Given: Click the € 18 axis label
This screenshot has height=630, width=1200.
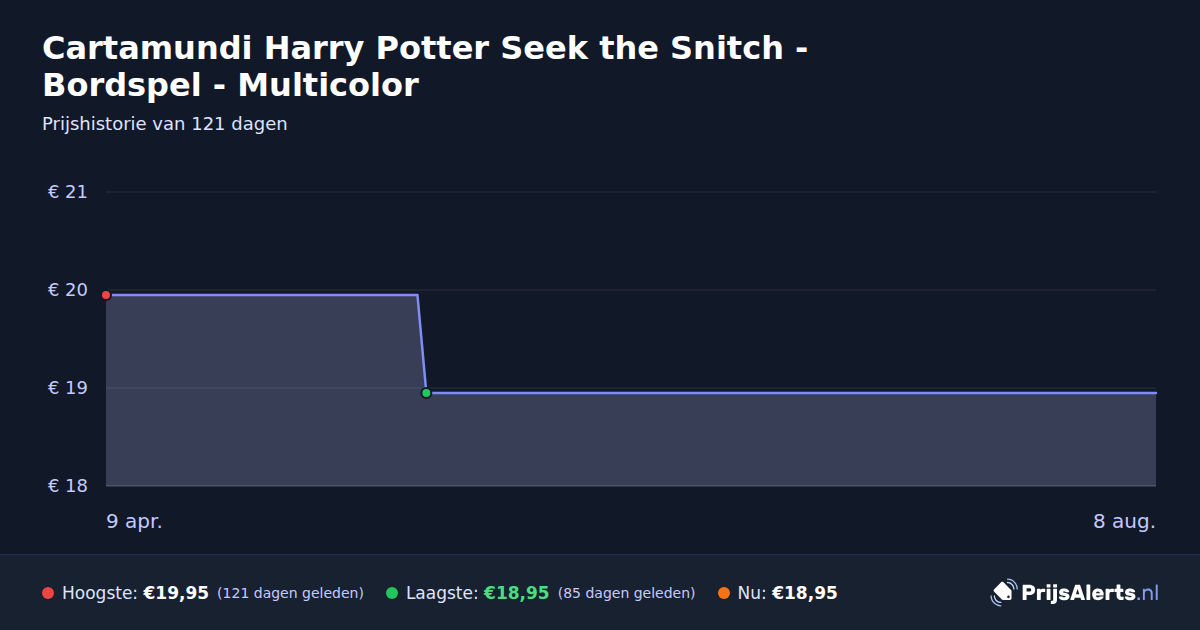Looking at the screenshot, I should point(67,486).
